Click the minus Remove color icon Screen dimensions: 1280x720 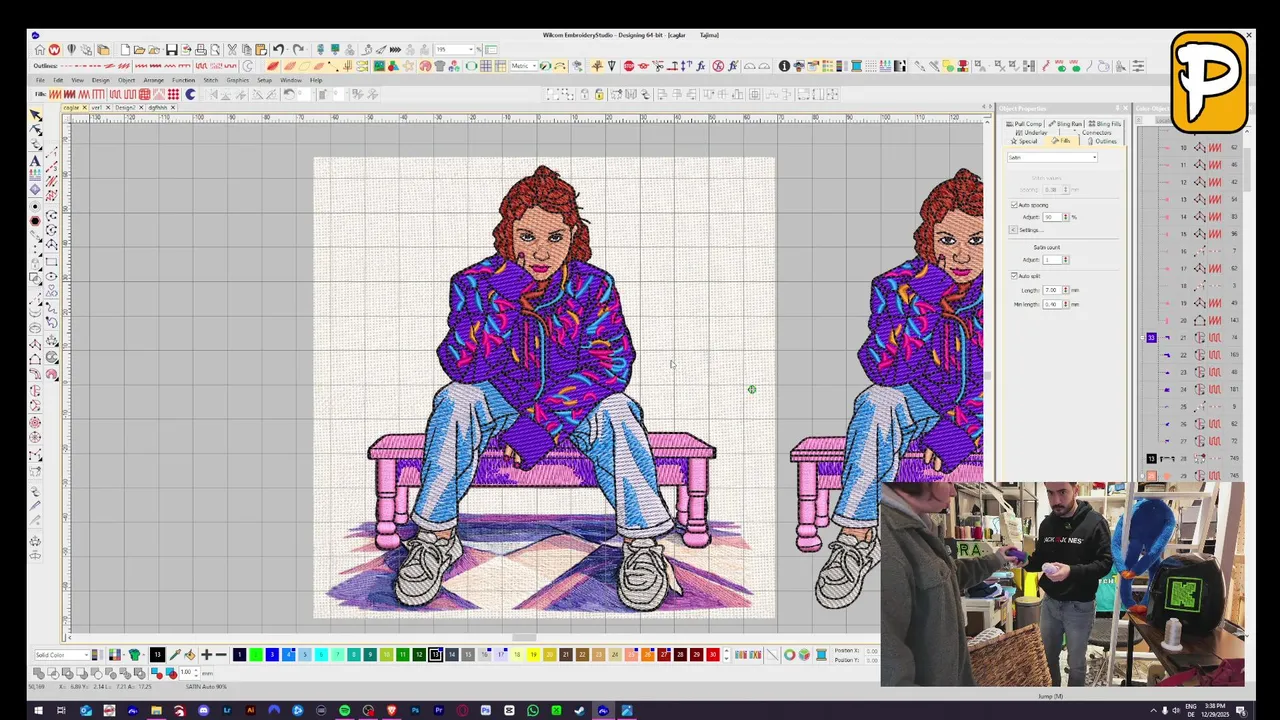[x=220, y=655]
